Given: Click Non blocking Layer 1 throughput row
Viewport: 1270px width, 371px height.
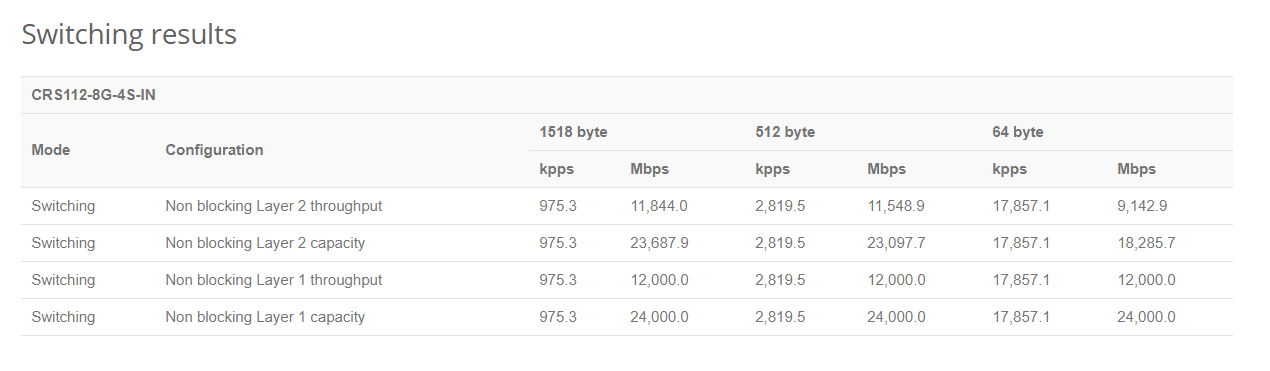Looking at the screenshot, I should pyautogui.click(x=627, y=280).
